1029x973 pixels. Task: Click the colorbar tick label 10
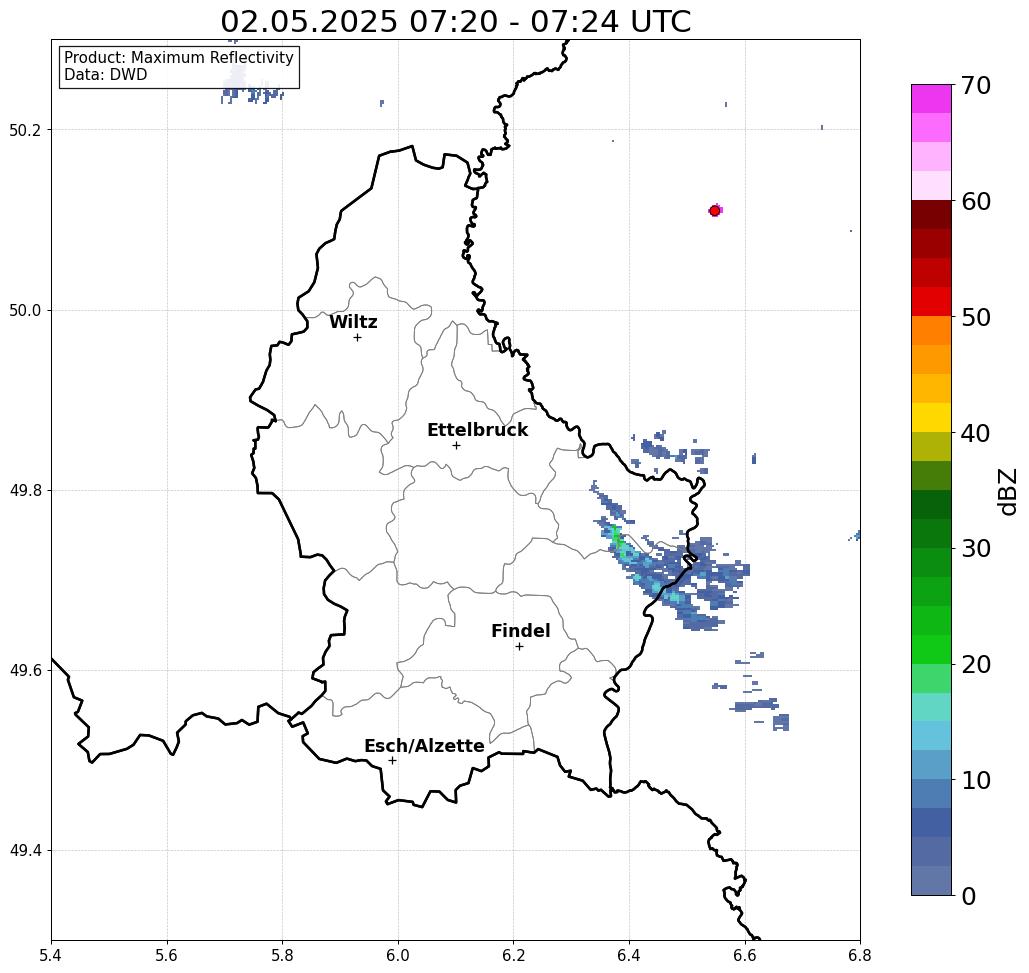tap(976, 780)
